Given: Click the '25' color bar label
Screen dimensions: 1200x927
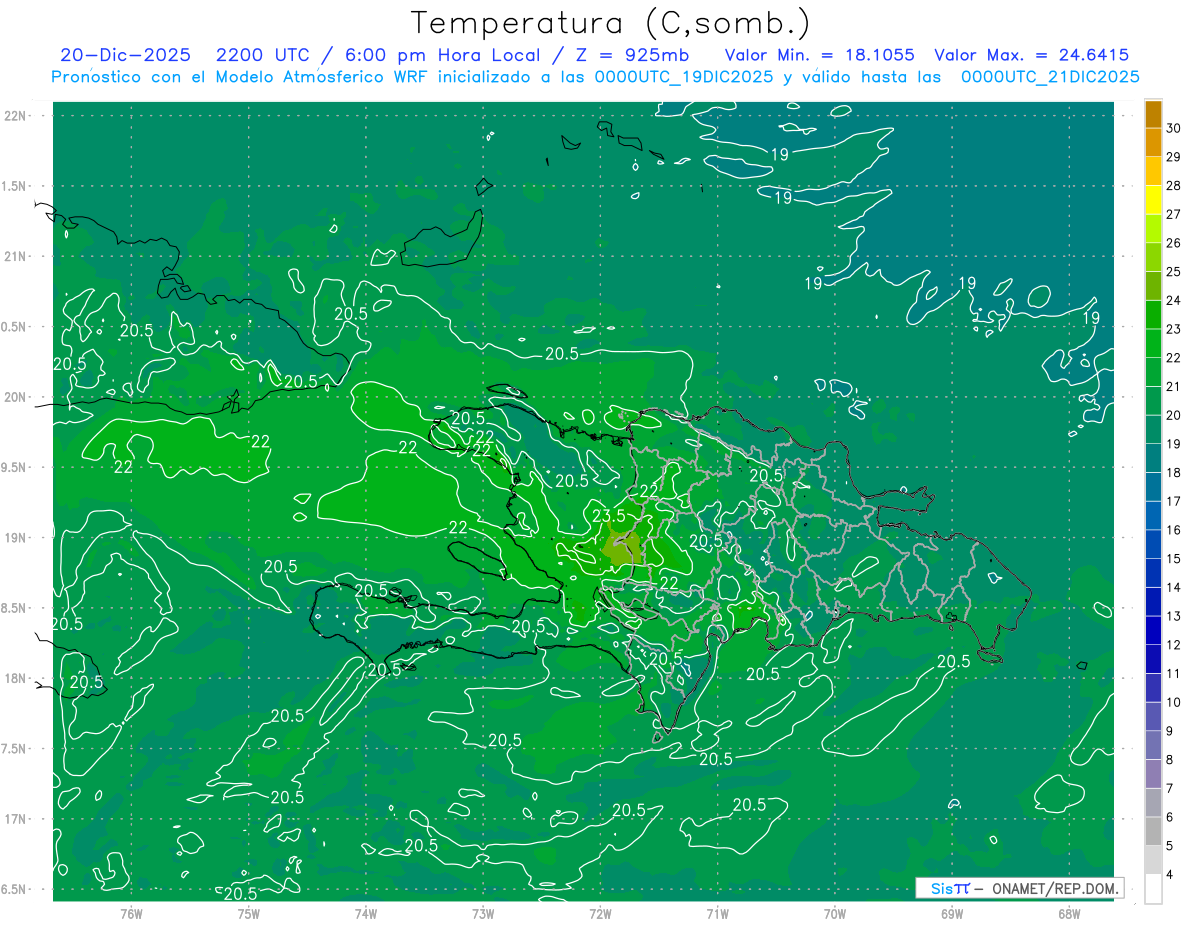Looking at the screenshot, I should tap(1174, 272).
